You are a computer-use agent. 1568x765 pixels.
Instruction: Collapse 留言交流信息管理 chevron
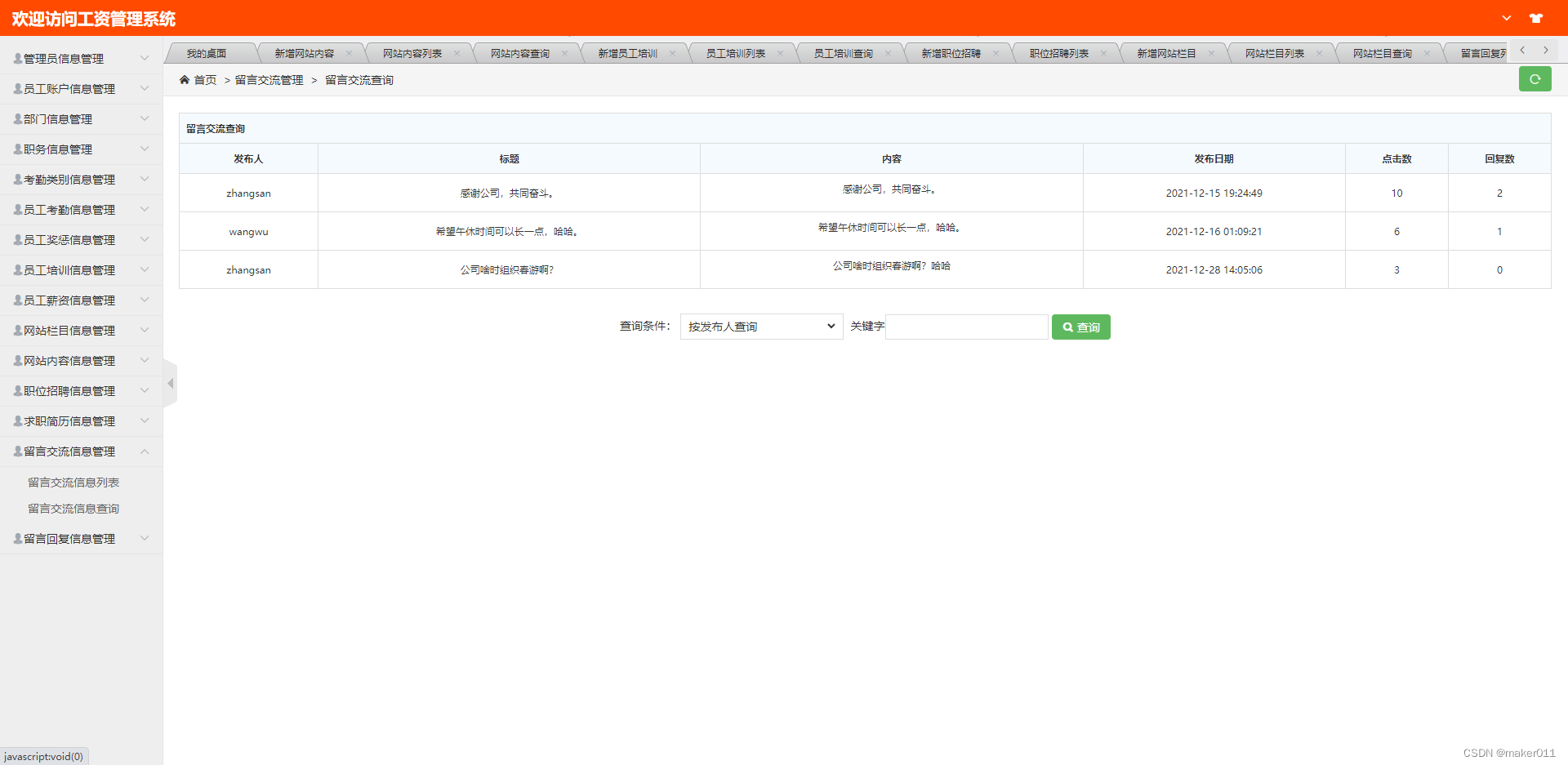point(145,451)
